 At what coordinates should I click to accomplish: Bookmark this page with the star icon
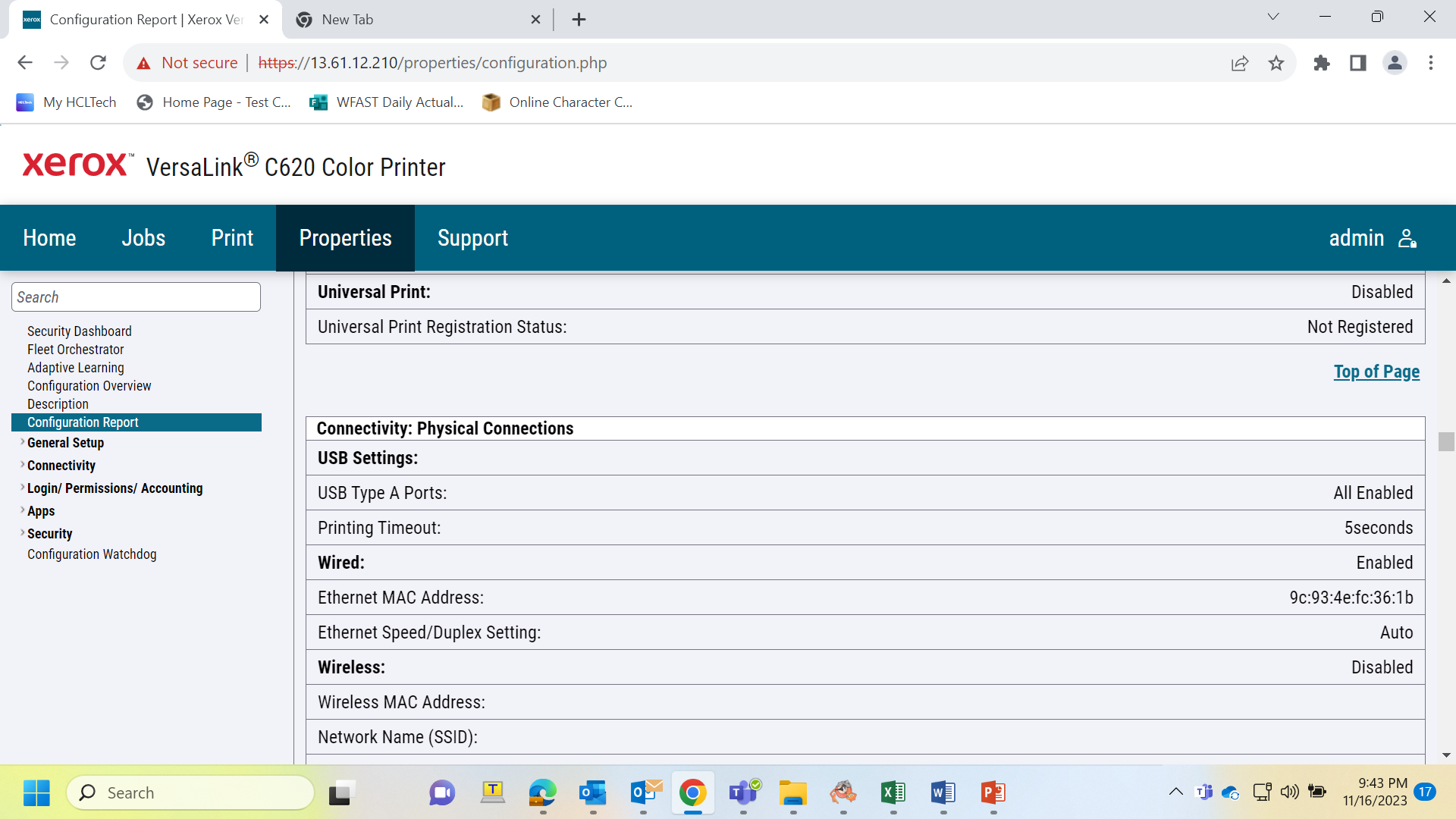click(x=1276, y=63)
